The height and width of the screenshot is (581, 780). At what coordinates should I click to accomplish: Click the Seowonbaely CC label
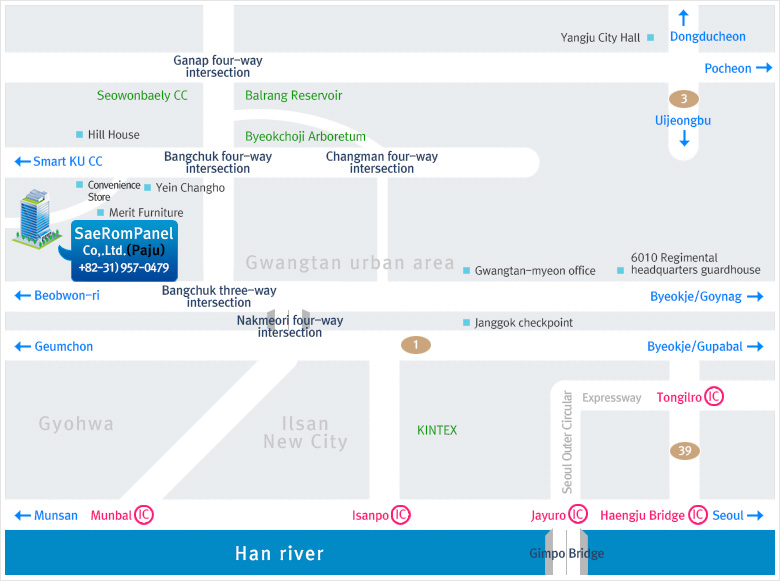click(142, 95)
